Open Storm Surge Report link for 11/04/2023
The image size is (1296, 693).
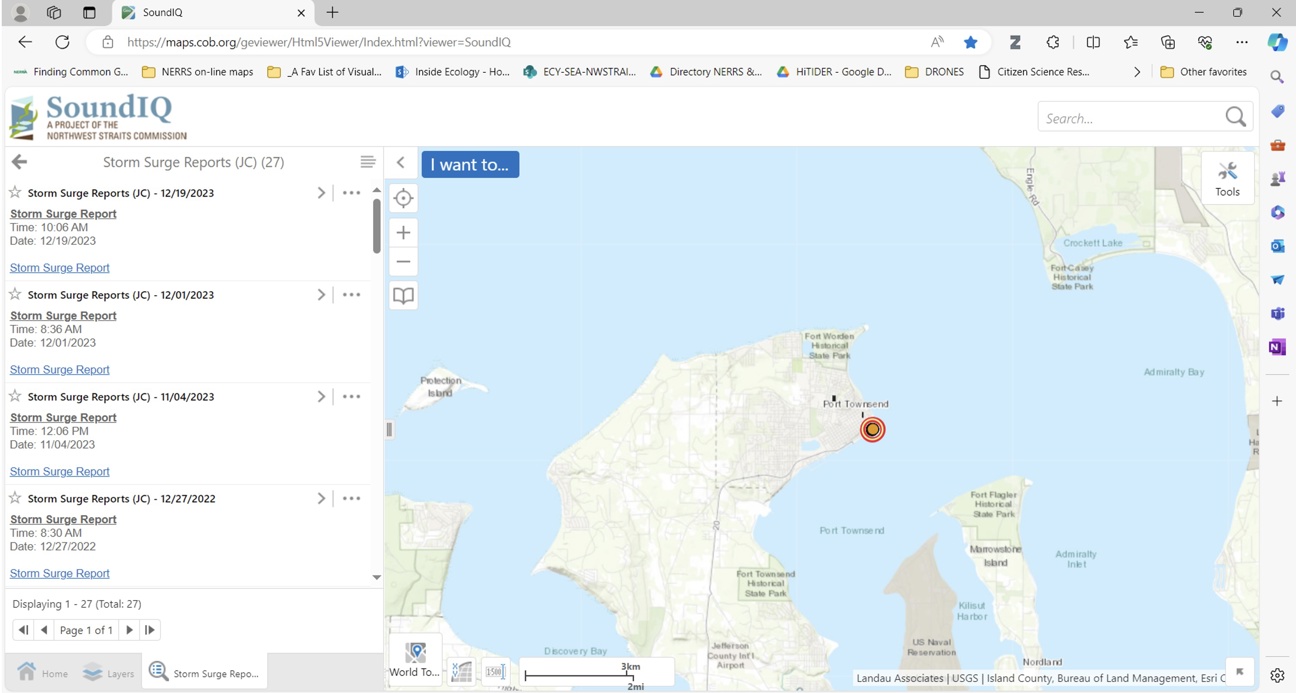pyautogui.click(x=59, y=471)
